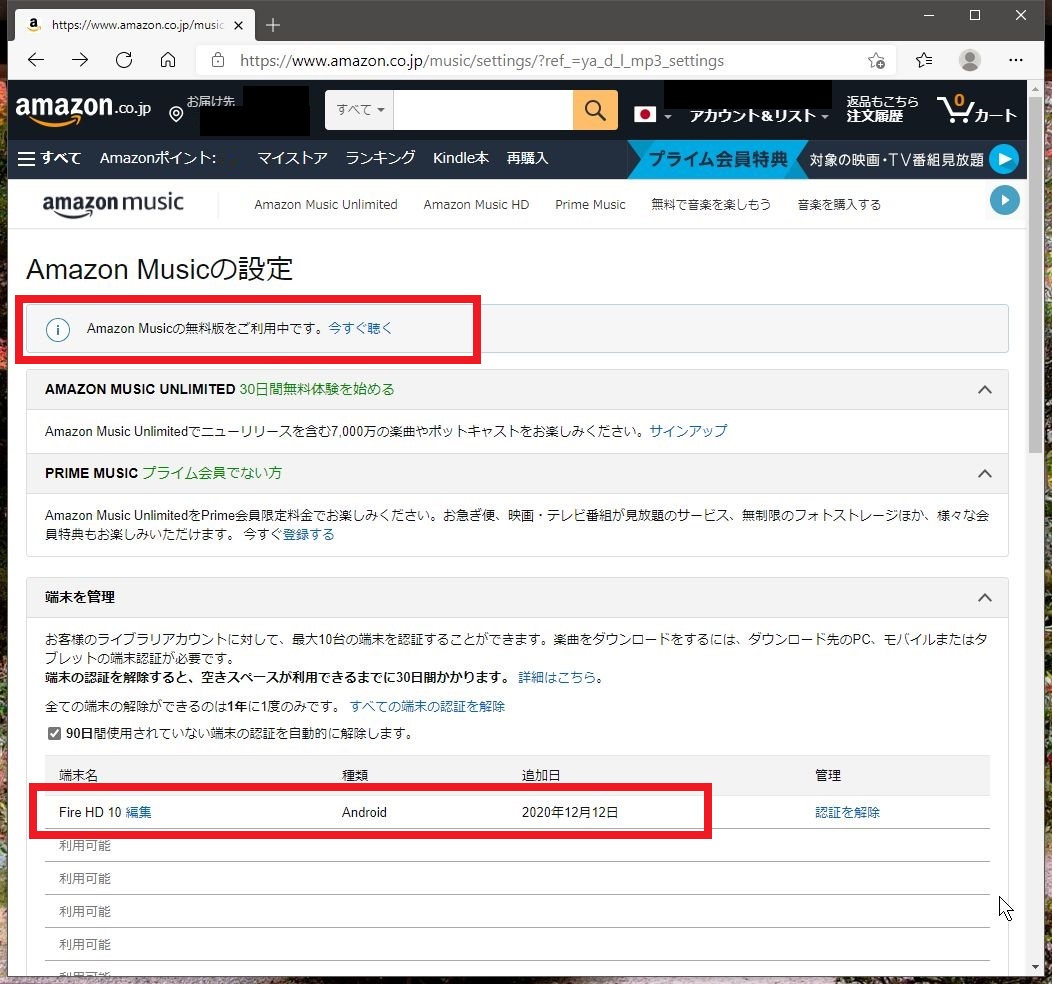The width and height of the screenshot is (1052, 984).
Task: Collapse the Amazon Music Unlimited section
Action: coord(984,390)
